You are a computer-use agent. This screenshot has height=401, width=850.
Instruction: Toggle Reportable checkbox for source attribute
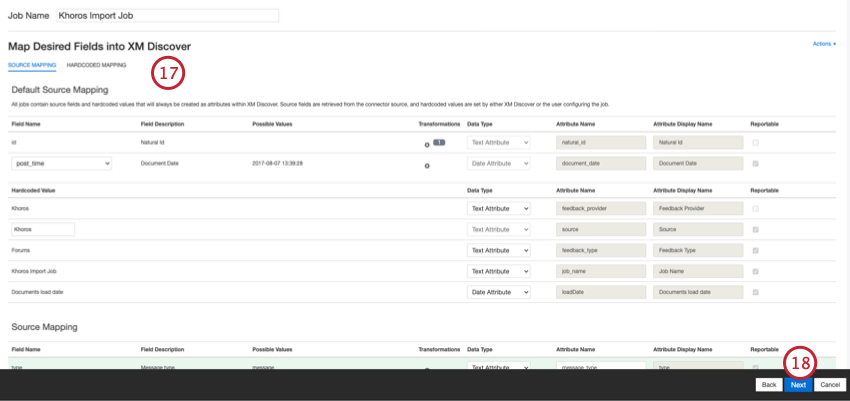[x=755, y=230]
